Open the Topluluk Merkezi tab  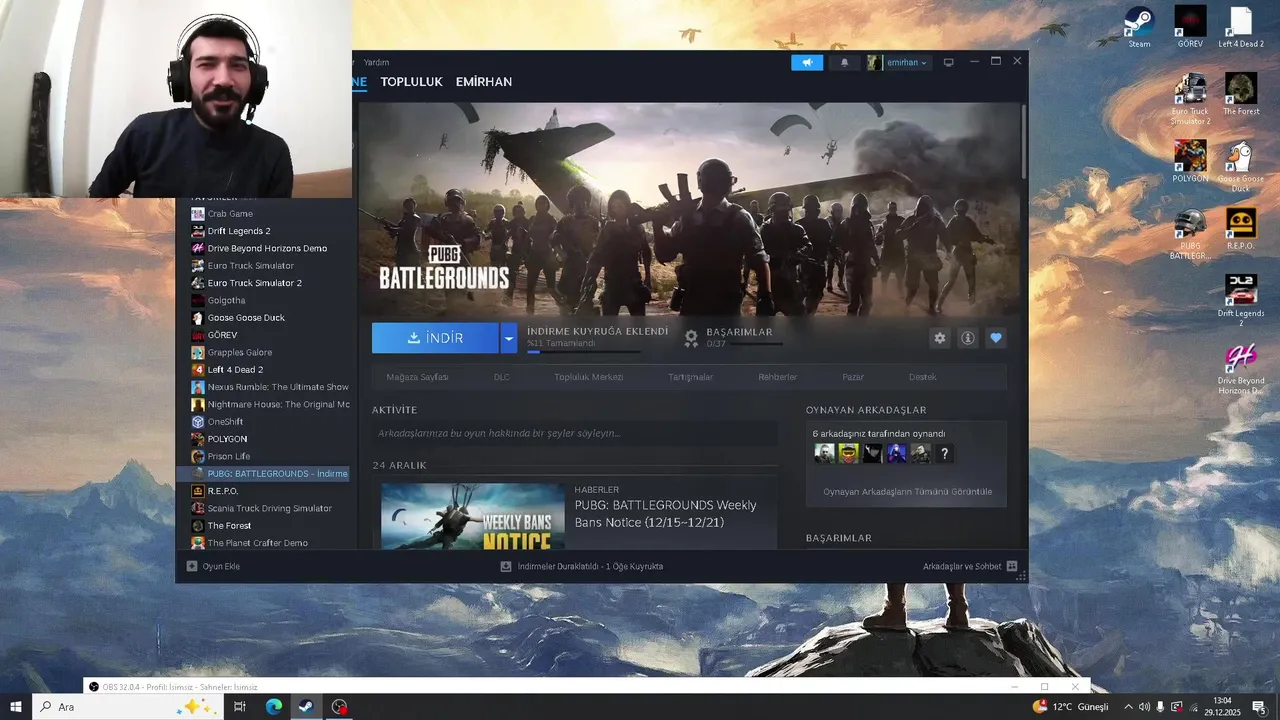[589, 377]
